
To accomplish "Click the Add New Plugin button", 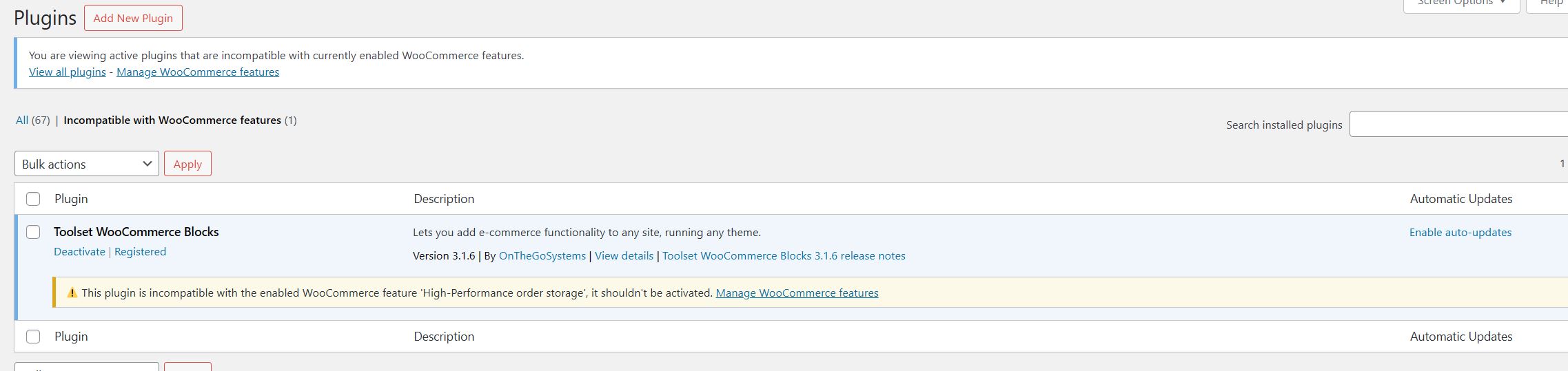I will 133,18.
